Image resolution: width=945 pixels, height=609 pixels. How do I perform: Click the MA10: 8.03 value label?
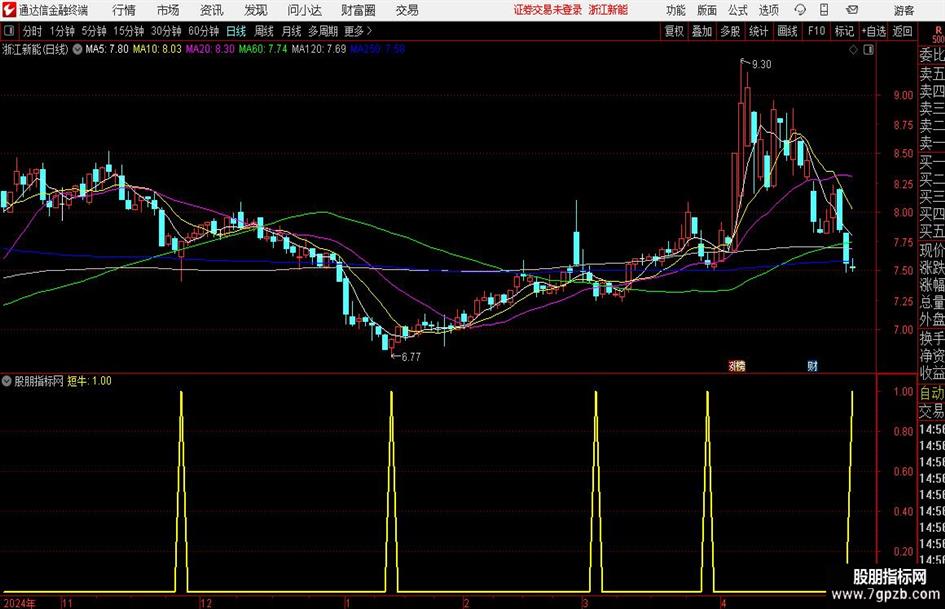(157, 49)
